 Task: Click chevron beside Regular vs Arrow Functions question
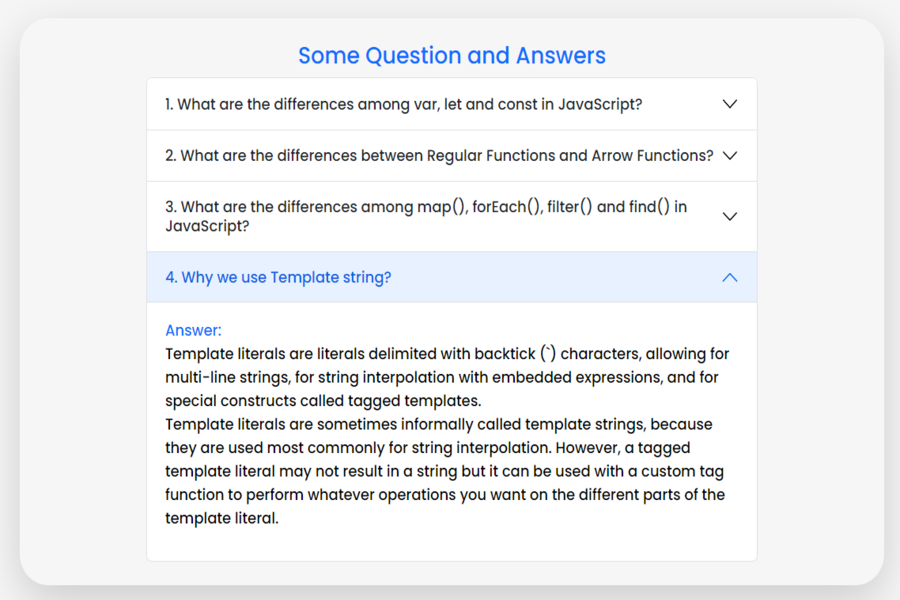(x=729, y=156)
